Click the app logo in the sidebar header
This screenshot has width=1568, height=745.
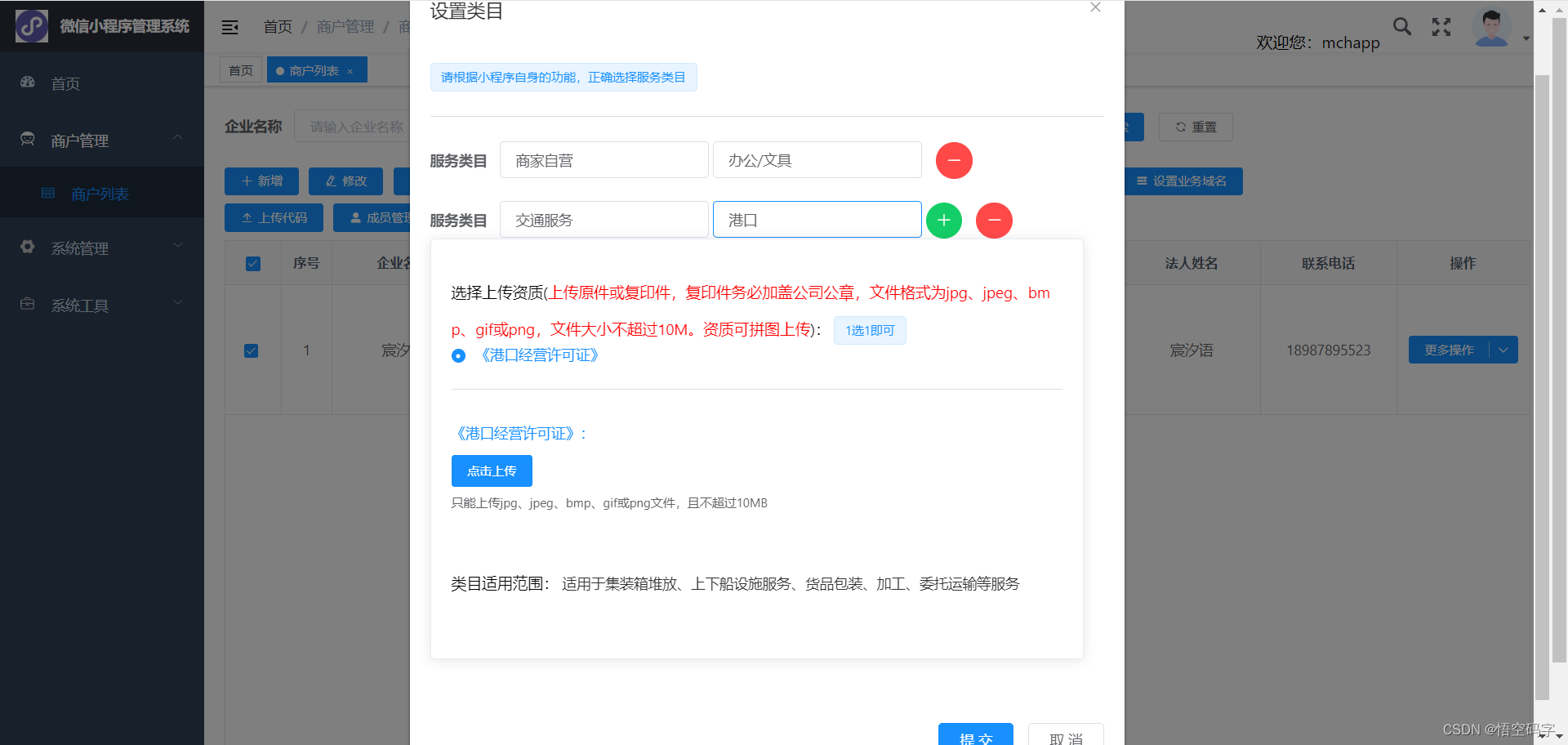pos(32,26)
